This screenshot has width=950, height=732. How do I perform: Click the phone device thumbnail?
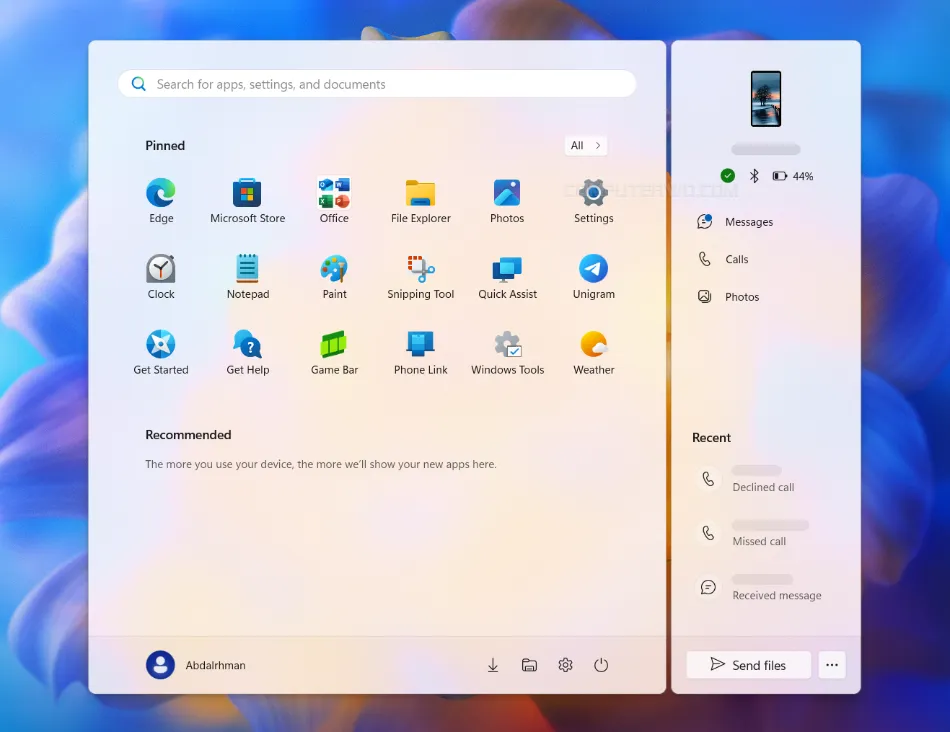tap(766, 99)
